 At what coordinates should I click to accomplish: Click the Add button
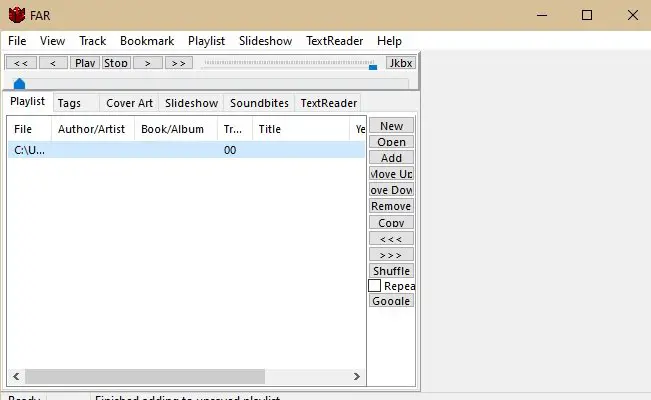392,158
